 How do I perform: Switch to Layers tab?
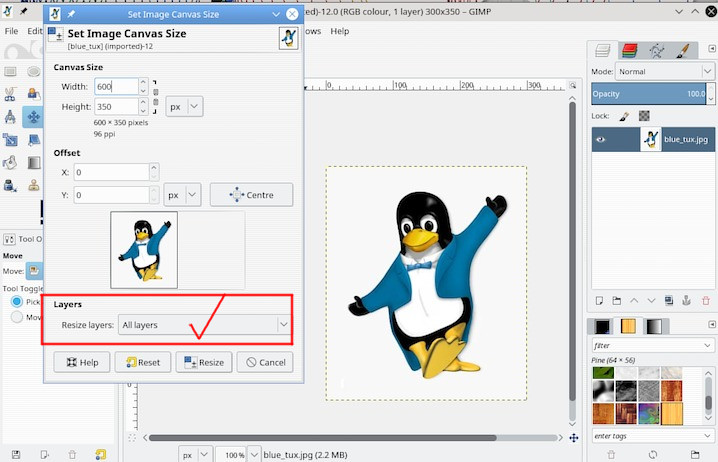pyautogui.click(x=603, y=50)
